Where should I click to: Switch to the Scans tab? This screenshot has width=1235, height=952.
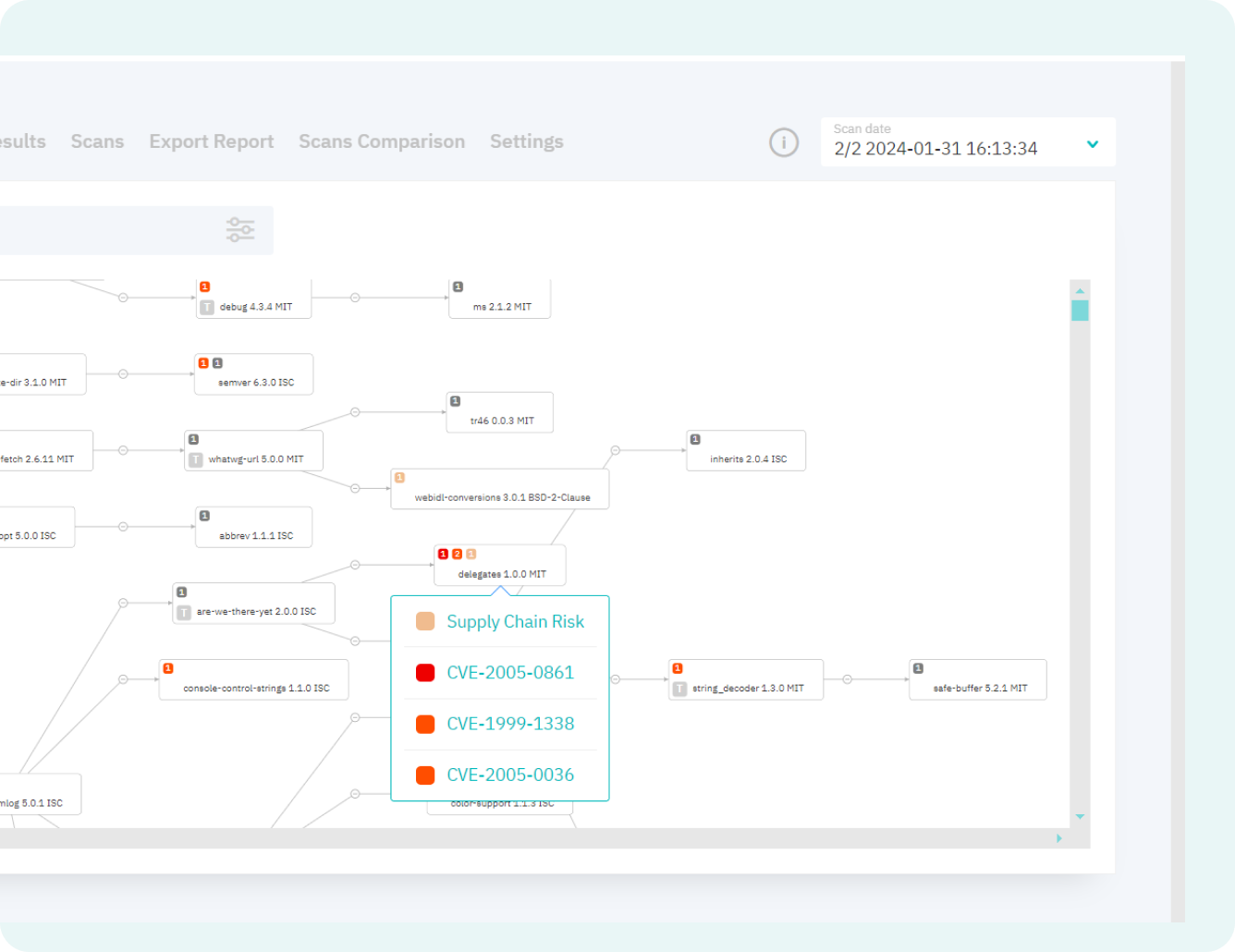coord(97,141)
